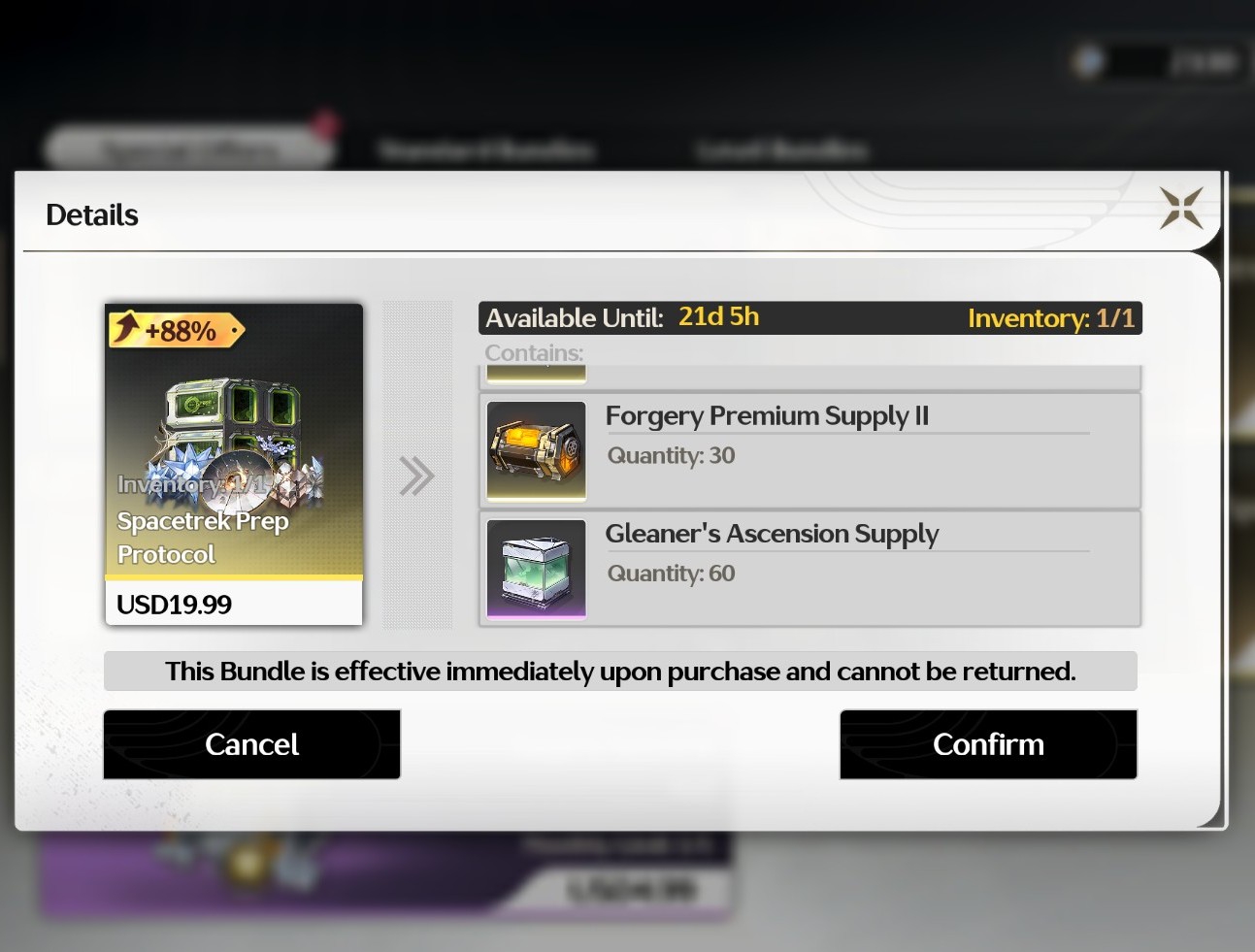Click the bundle non-returnable notice bar
1255x952 pixels.
(x=620, y=672)
